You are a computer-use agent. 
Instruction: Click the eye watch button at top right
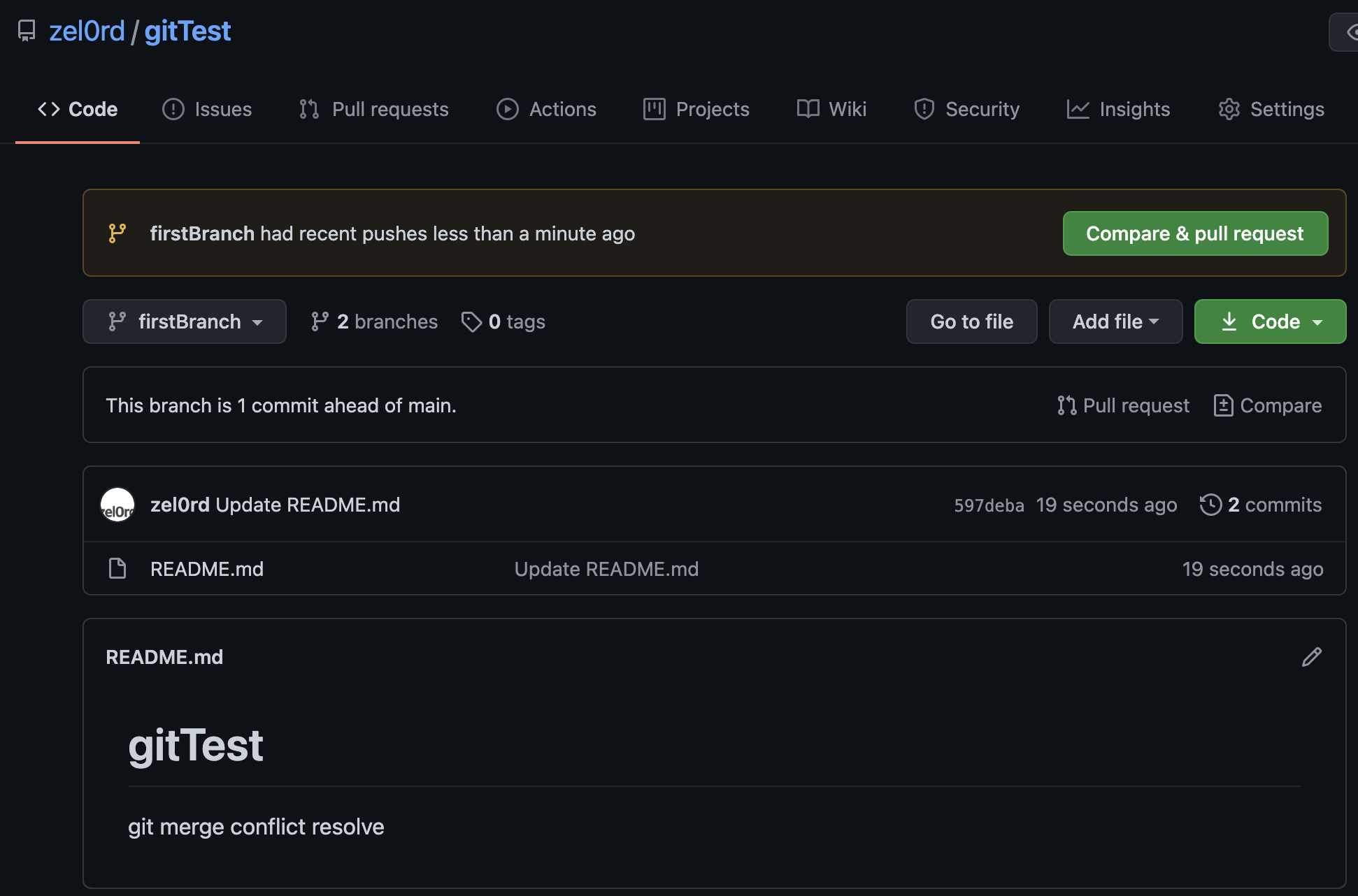[1350, 32]
